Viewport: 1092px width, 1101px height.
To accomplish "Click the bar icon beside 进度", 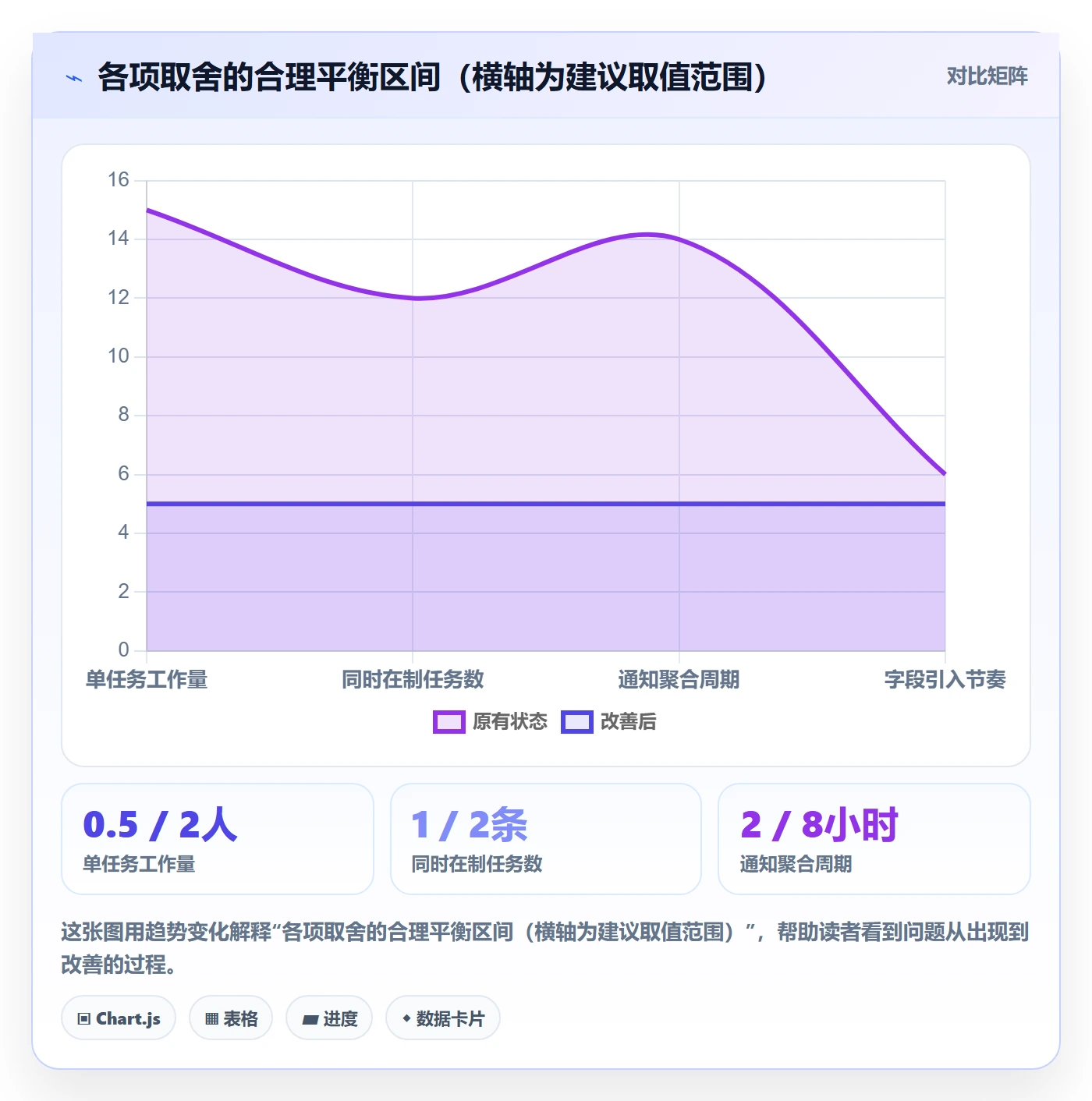I will click(310, 1019).
